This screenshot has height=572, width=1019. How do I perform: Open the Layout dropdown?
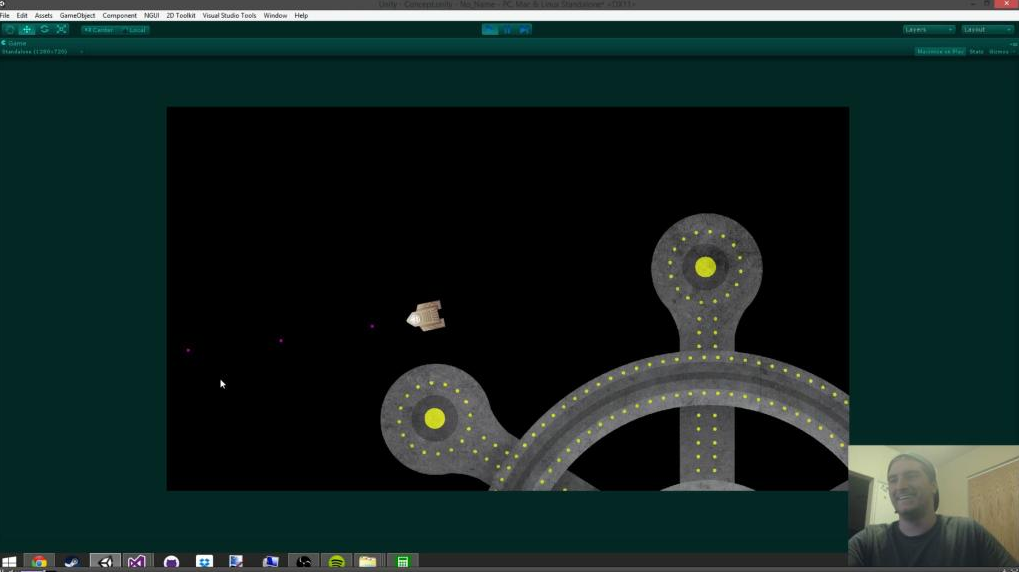987,29
